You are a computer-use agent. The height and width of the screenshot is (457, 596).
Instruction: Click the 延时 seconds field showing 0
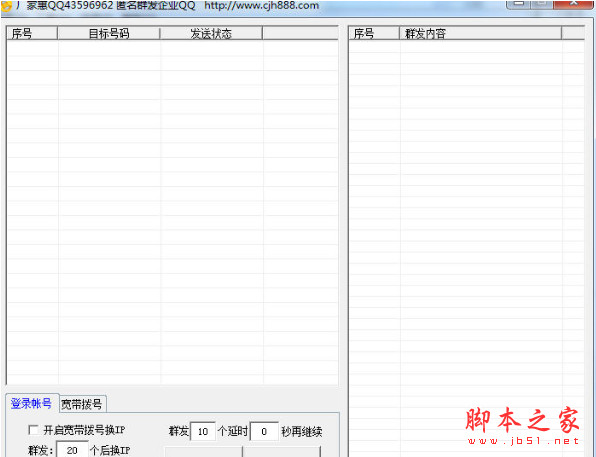[264, 432]
